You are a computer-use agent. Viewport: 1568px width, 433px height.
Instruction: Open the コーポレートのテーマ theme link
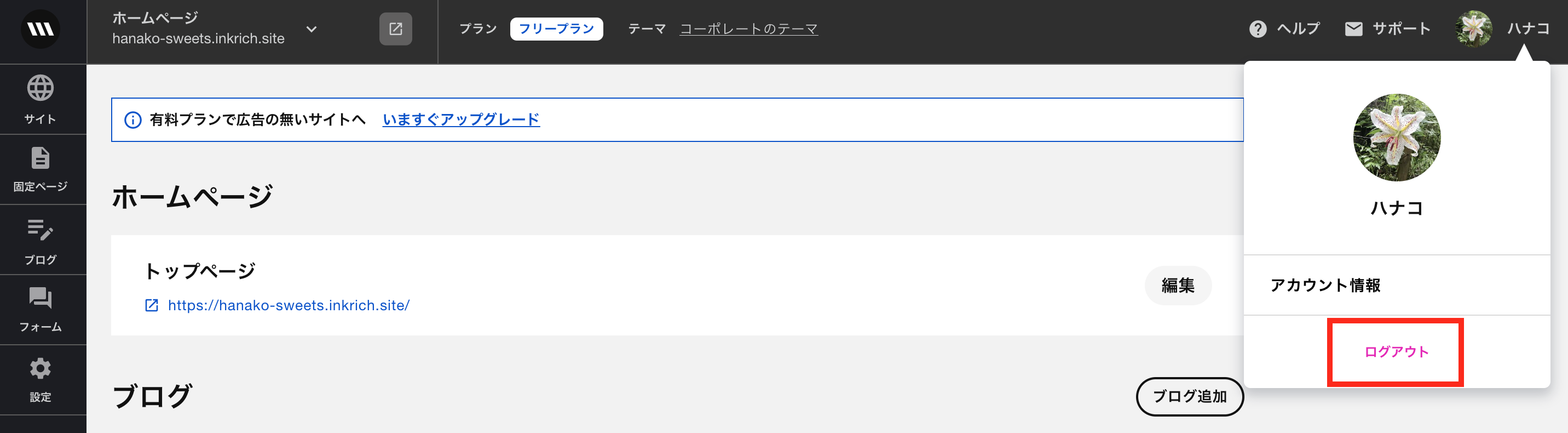749,29
